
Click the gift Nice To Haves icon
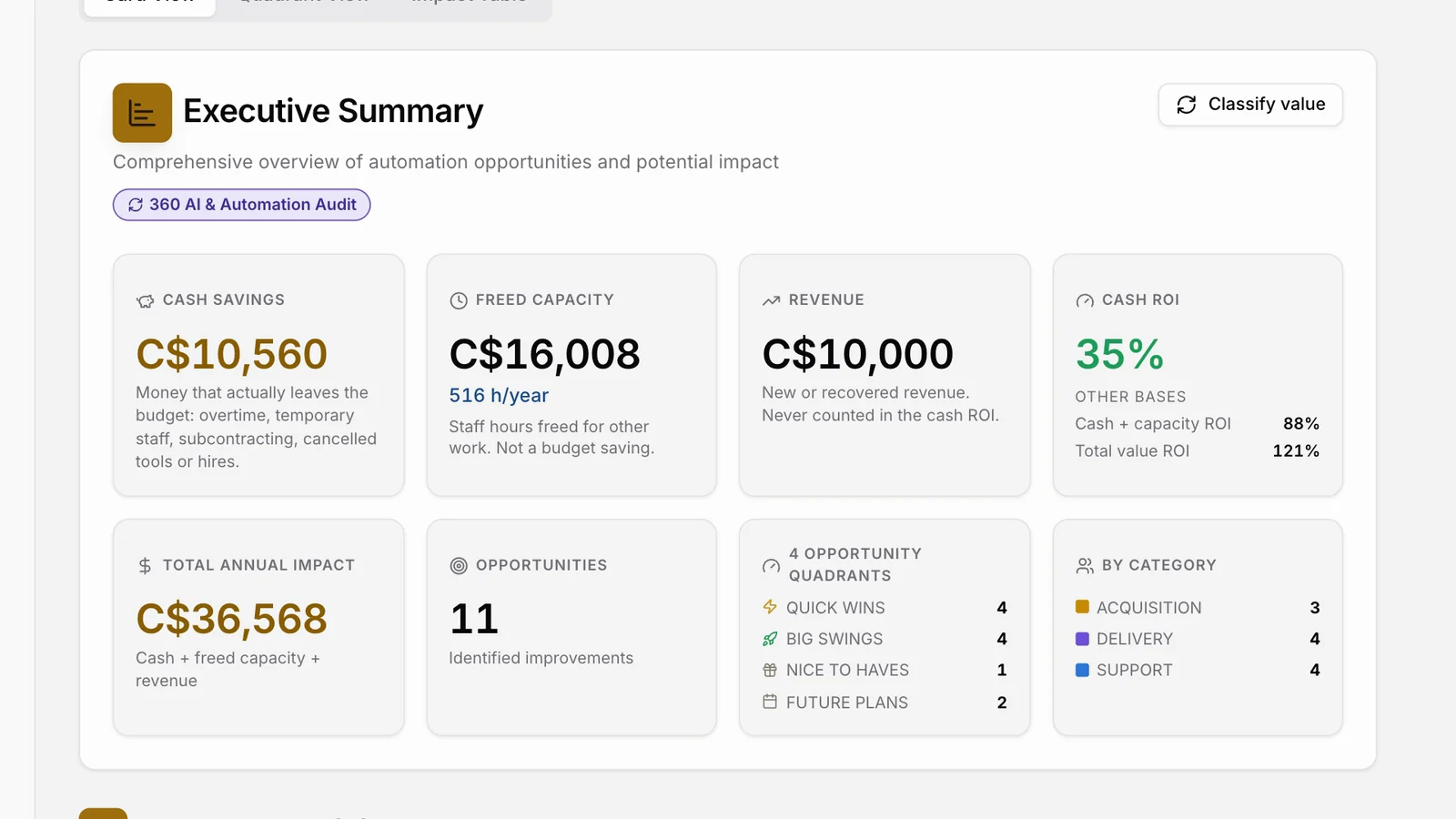pos(770,670)
